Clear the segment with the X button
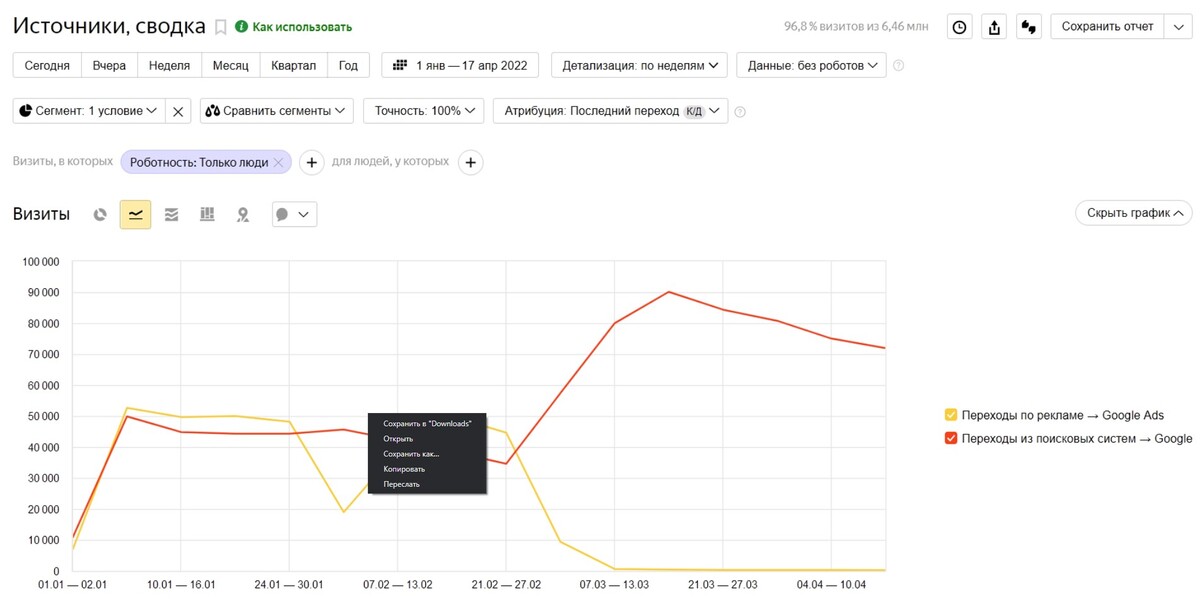 coord(178,111)
